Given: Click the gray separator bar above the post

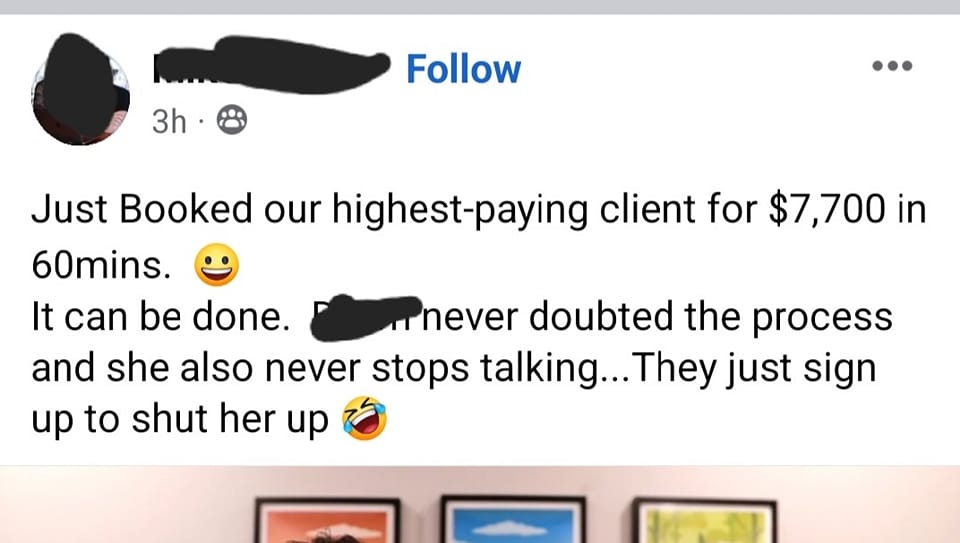Looking at the screenshot, I should (480, 7).
